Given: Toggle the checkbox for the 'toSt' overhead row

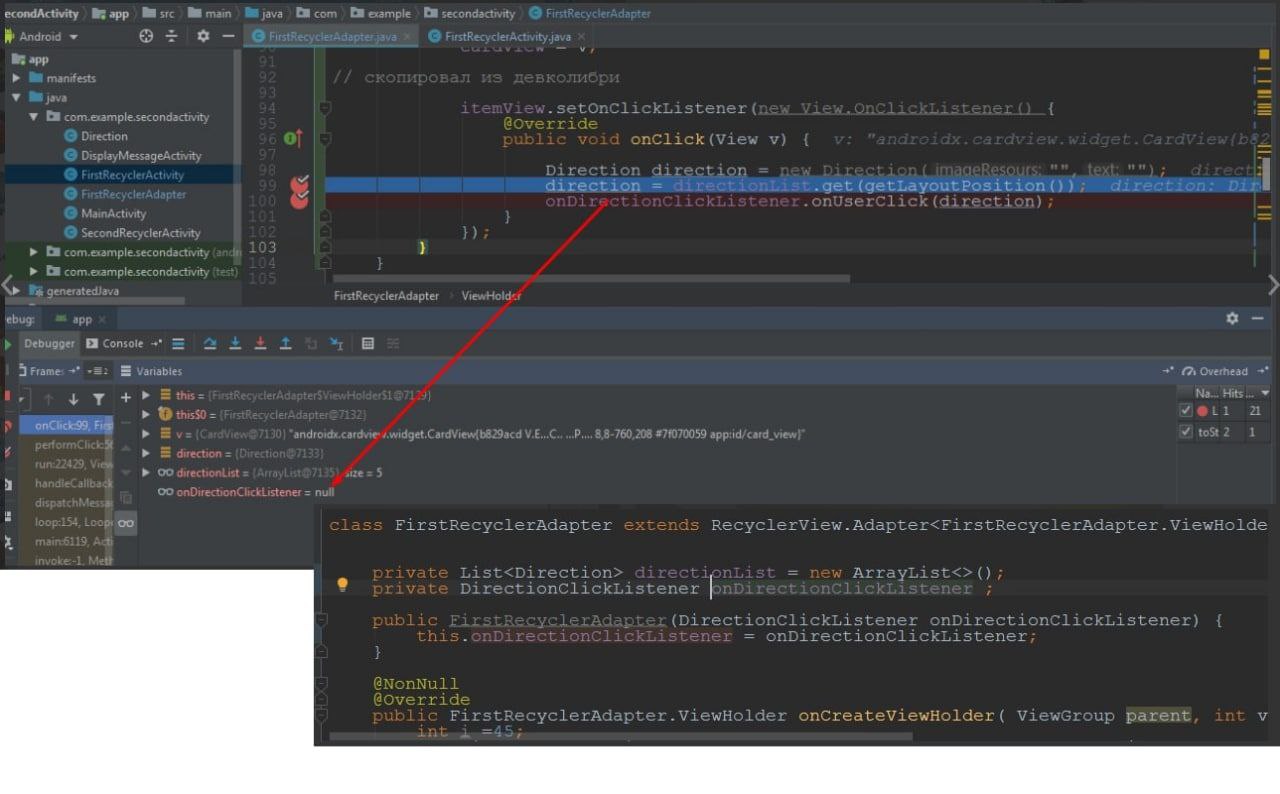Looking at the screenshot, I should (x=1186, y=432).
